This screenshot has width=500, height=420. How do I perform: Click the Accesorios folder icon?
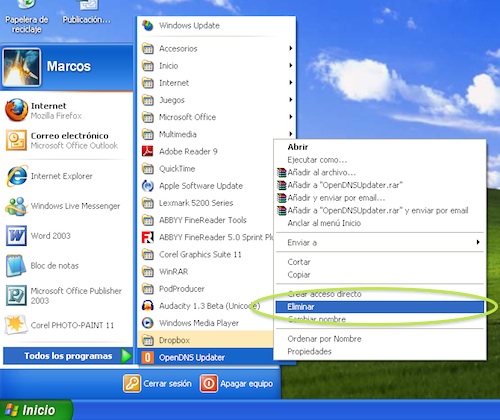[148, 49]
